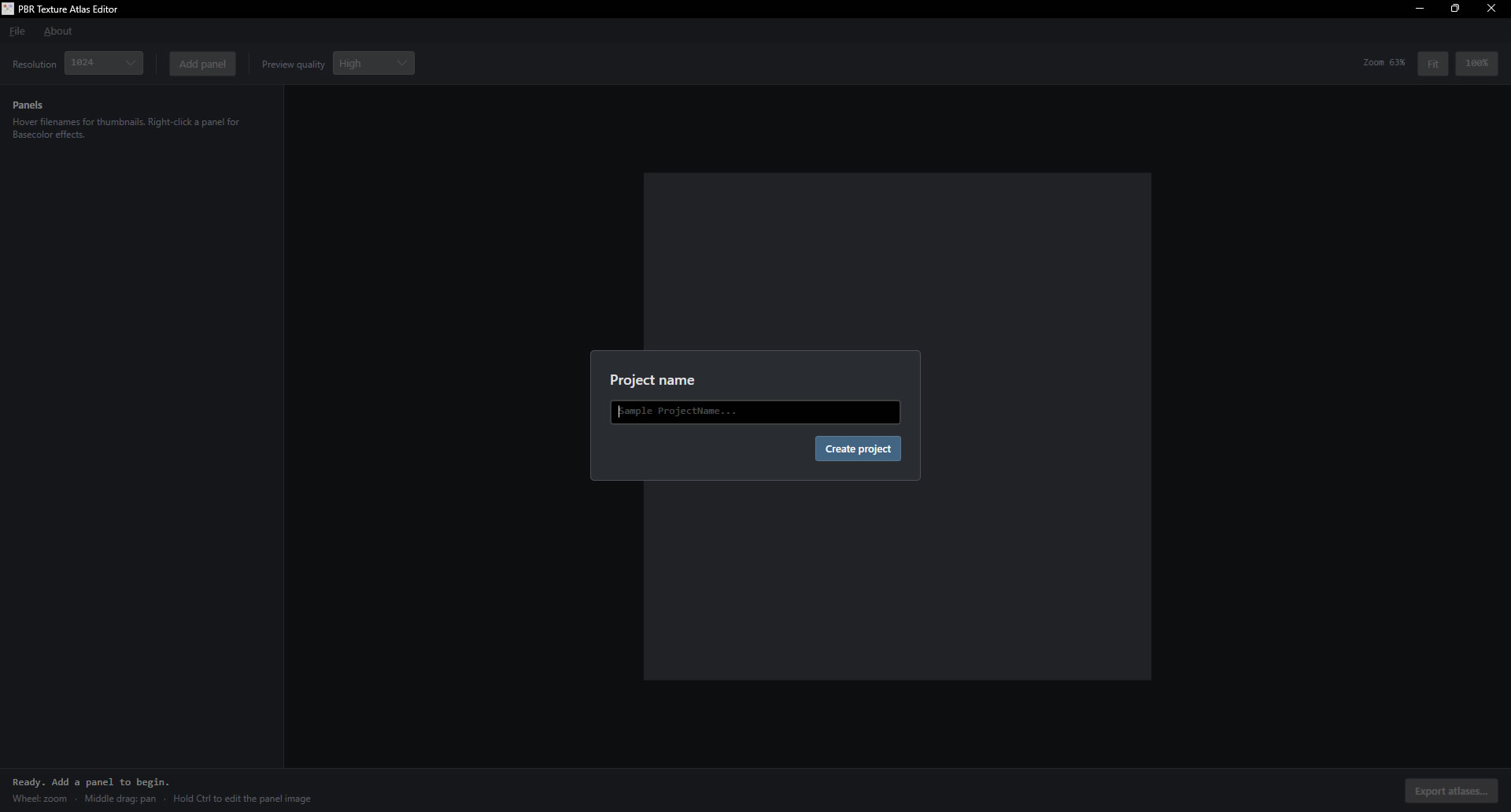The image size is (1511, 812).
Task: Click the 'Project name' dialog title
Action: click(x=652, y=380)
